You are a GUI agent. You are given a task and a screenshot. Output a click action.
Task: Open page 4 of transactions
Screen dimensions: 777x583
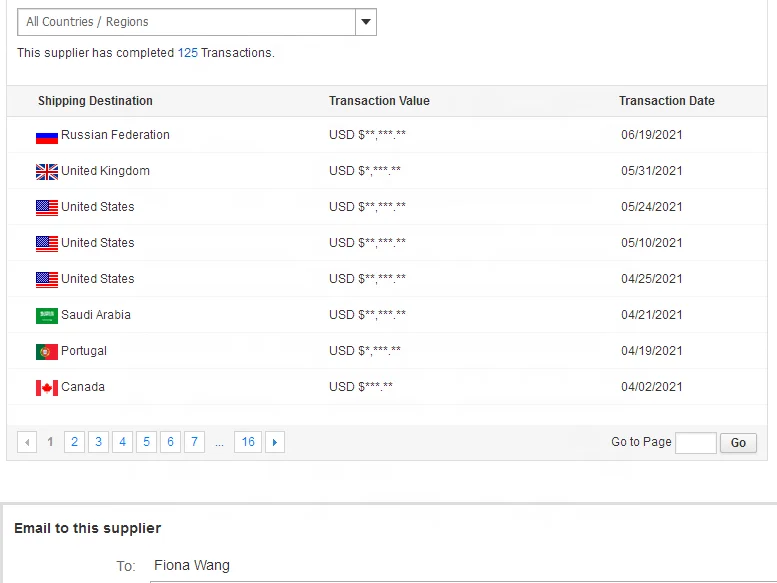[x=122, y=442]
